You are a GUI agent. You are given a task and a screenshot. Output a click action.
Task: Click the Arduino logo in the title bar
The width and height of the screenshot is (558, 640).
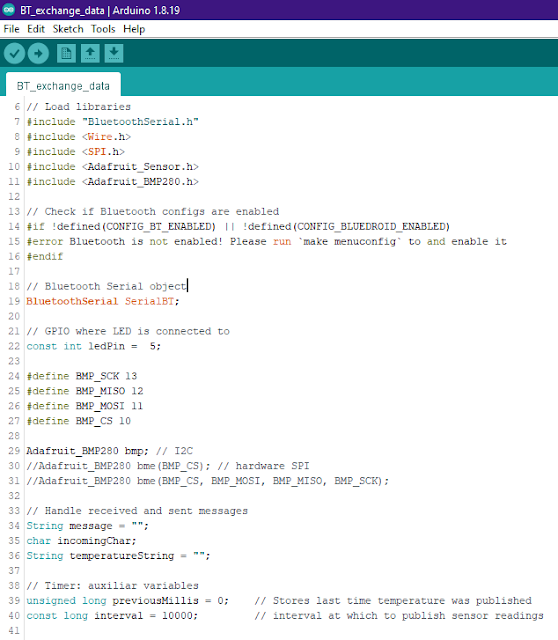coord(9,10)
